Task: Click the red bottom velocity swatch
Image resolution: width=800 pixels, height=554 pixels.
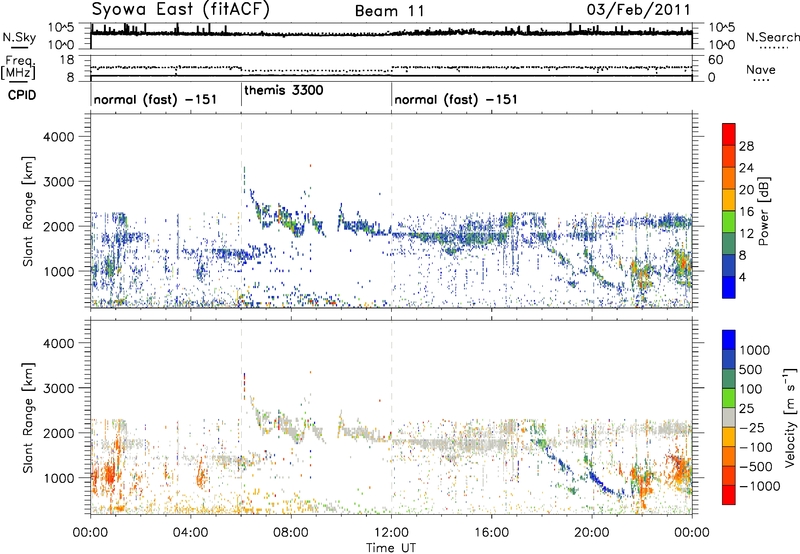Action: point(729,495)
